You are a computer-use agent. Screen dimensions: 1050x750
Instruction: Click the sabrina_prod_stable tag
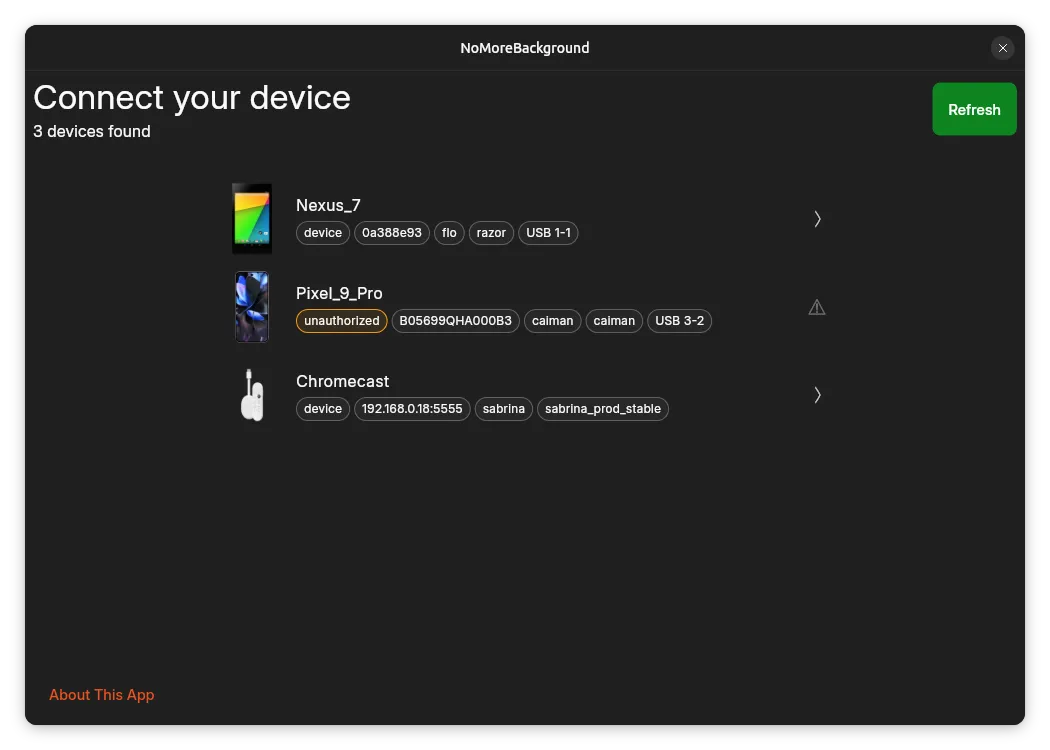[603, 409]
